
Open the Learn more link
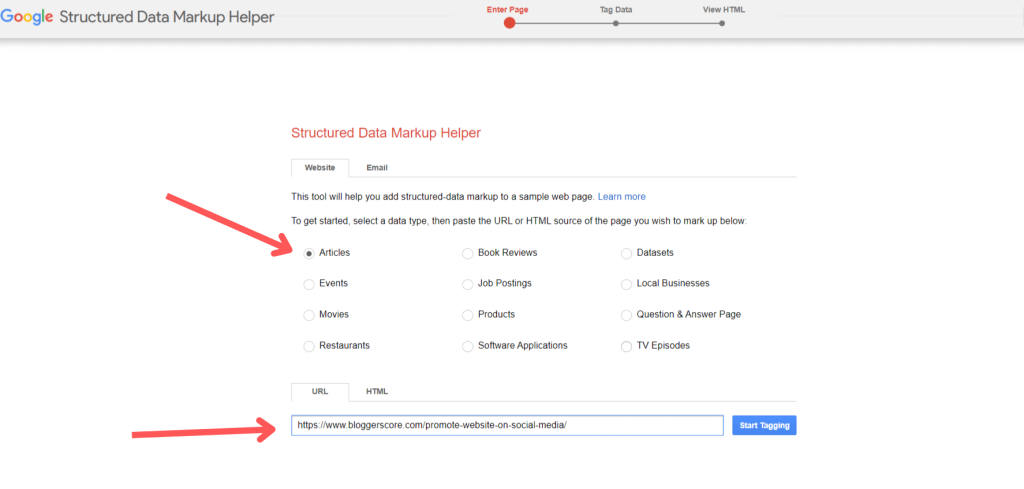tap(622, 197)
